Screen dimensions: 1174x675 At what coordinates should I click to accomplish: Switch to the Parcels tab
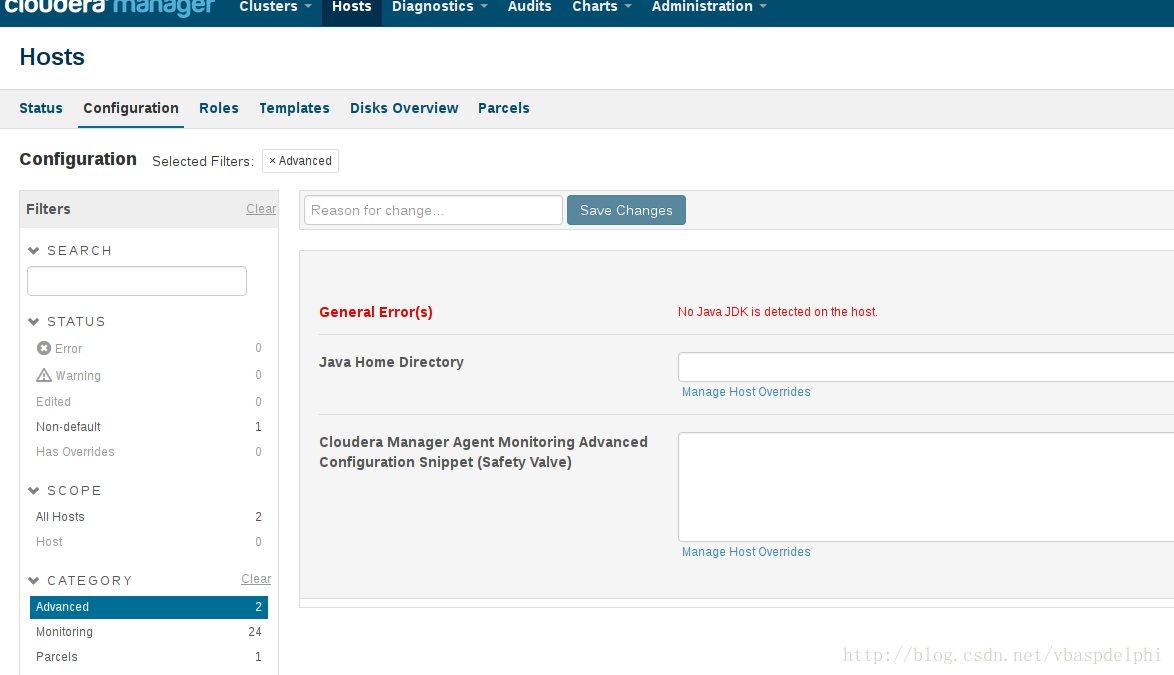[504, 109]
